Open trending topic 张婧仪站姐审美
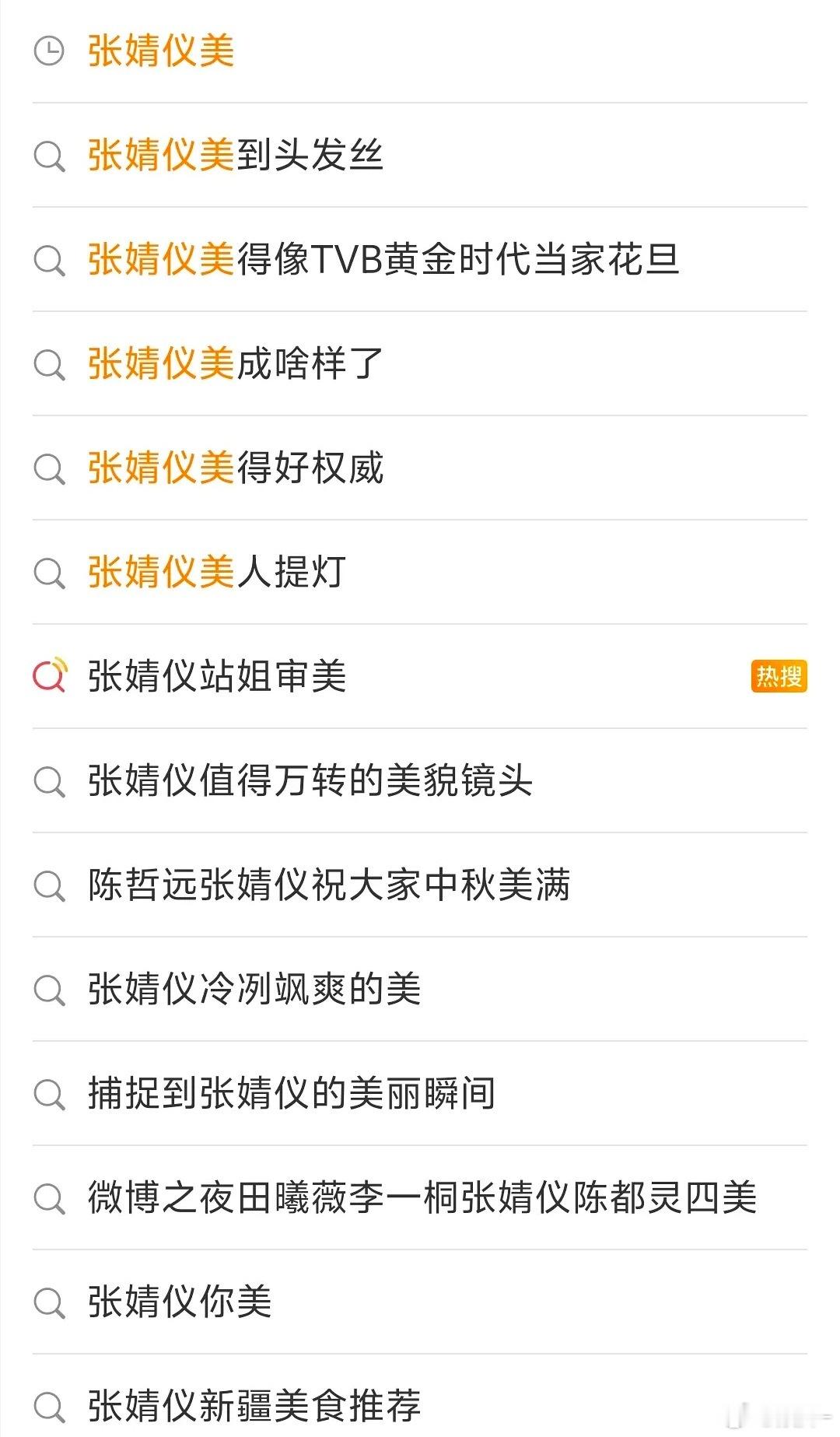This screenshot has width=840, height=1437. 420,676
